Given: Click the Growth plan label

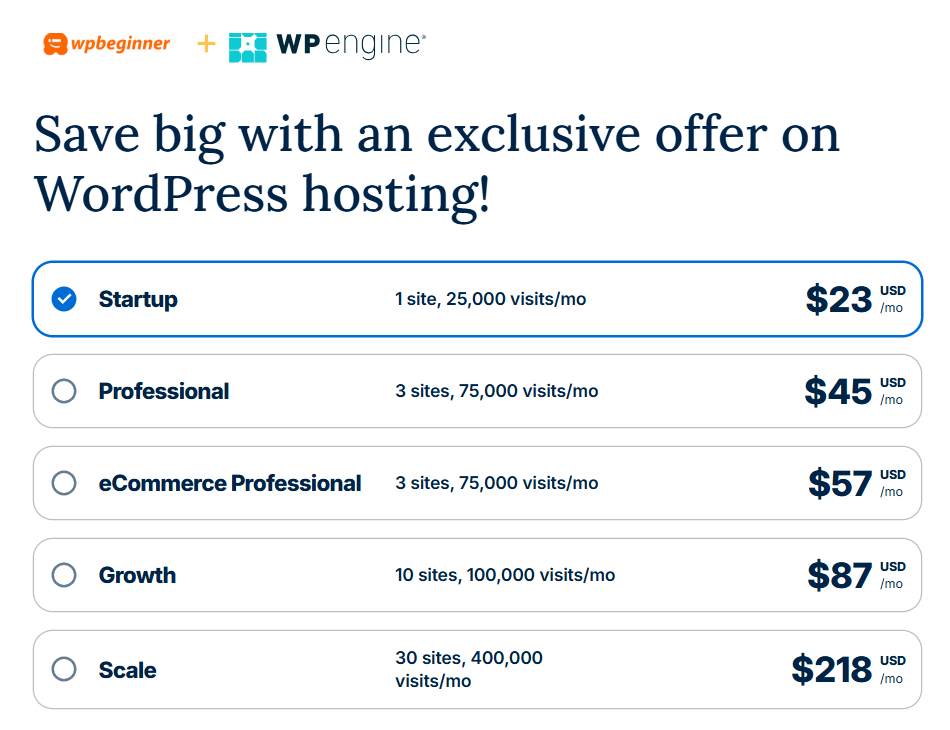Looking at the screenshot, I should coord(137,575).
